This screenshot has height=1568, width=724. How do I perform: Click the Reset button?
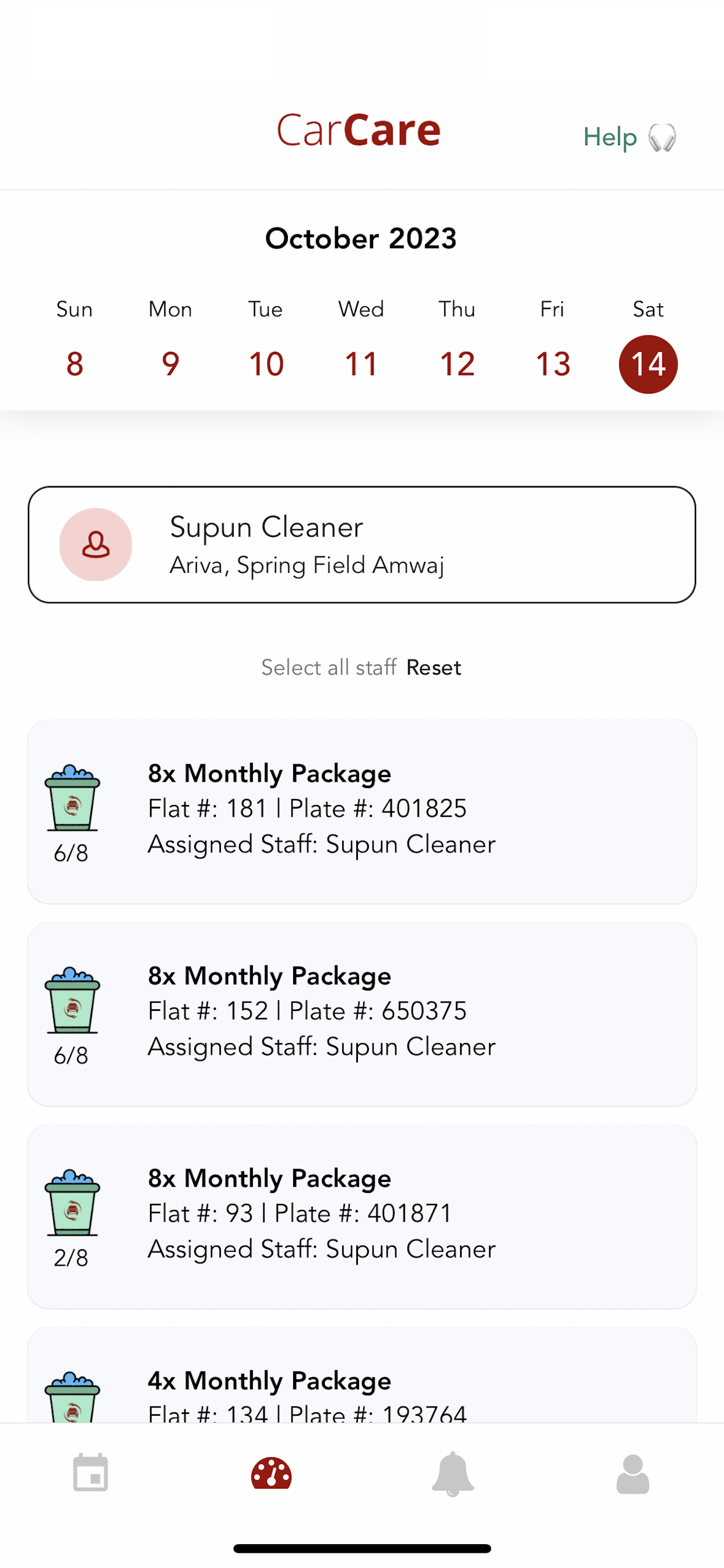pyautogui.click(x=434, y=667)
